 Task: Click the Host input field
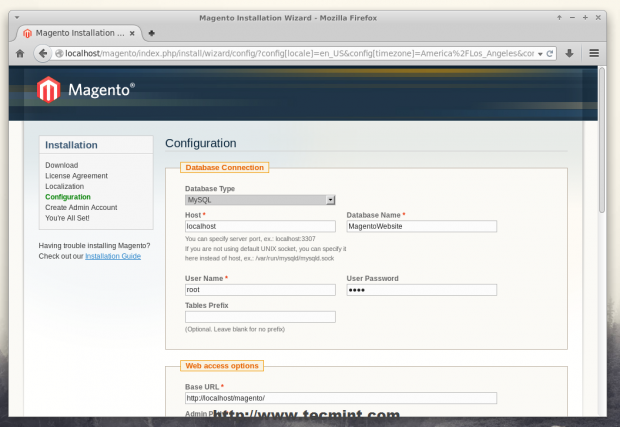pyautogui.click(x=260, y=227)
